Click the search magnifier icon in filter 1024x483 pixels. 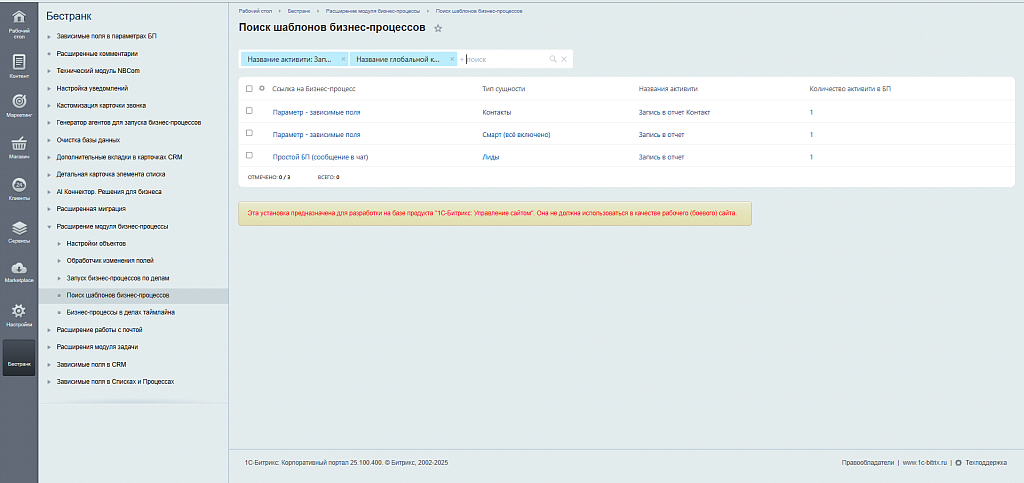[x=553, y=59]
